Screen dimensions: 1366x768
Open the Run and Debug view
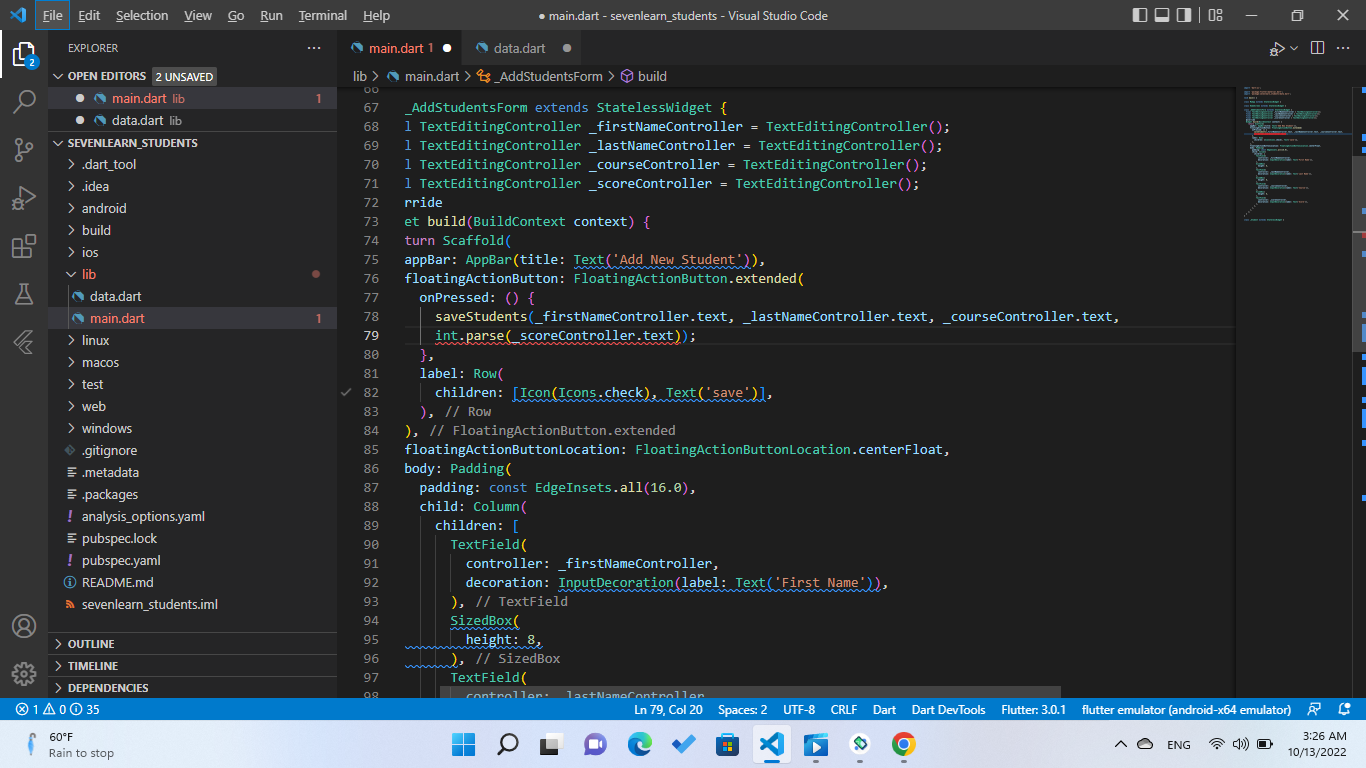24,198
